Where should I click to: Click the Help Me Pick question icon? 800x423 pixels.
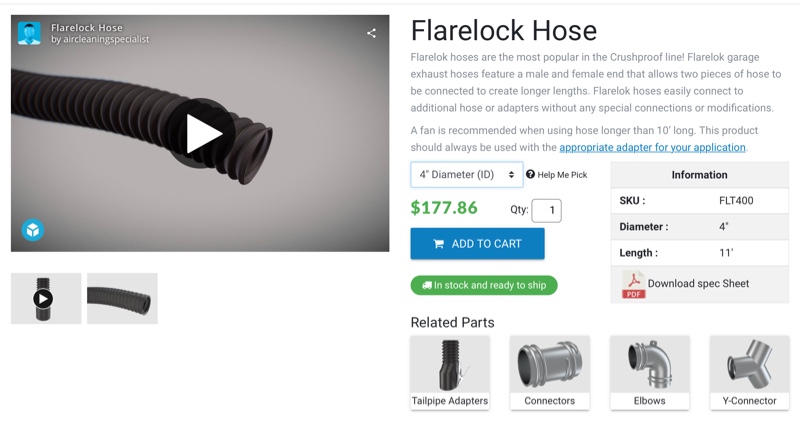point(531,175)
